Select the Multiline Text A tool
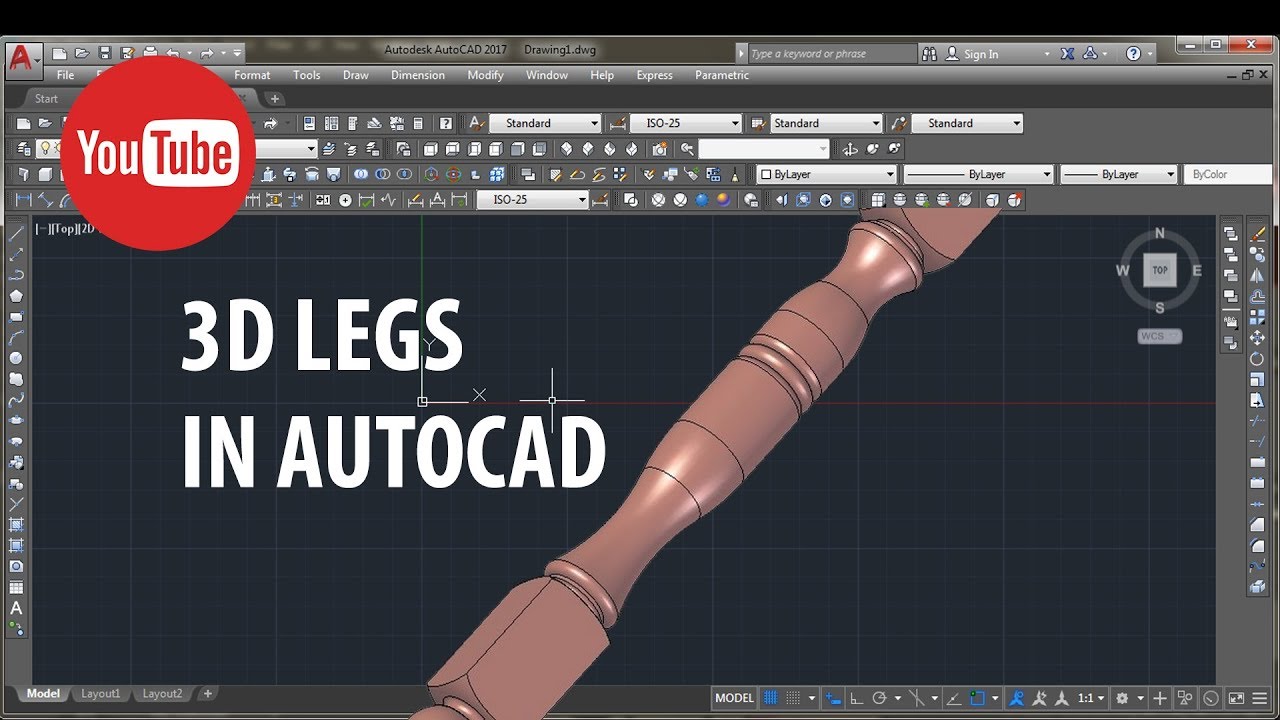Image resolution: width=1280 pixels, height=720 pixels. coord(17,608)
